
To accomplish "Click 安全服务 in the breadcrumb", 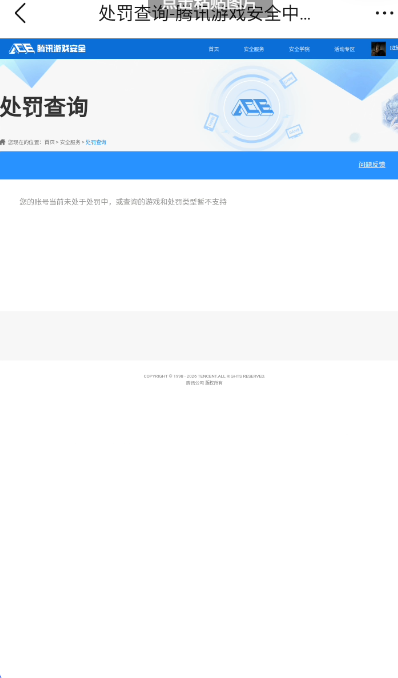I will (70, 142).
